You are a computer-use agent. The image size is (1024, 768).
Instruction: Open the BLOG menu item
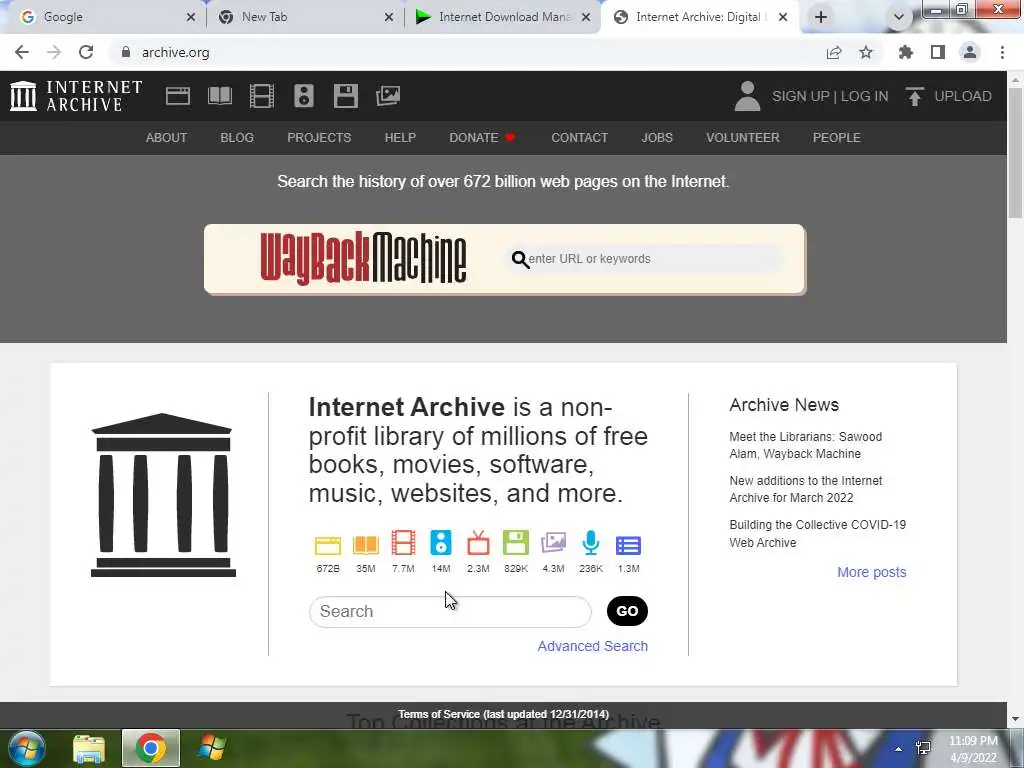[237, 138]
